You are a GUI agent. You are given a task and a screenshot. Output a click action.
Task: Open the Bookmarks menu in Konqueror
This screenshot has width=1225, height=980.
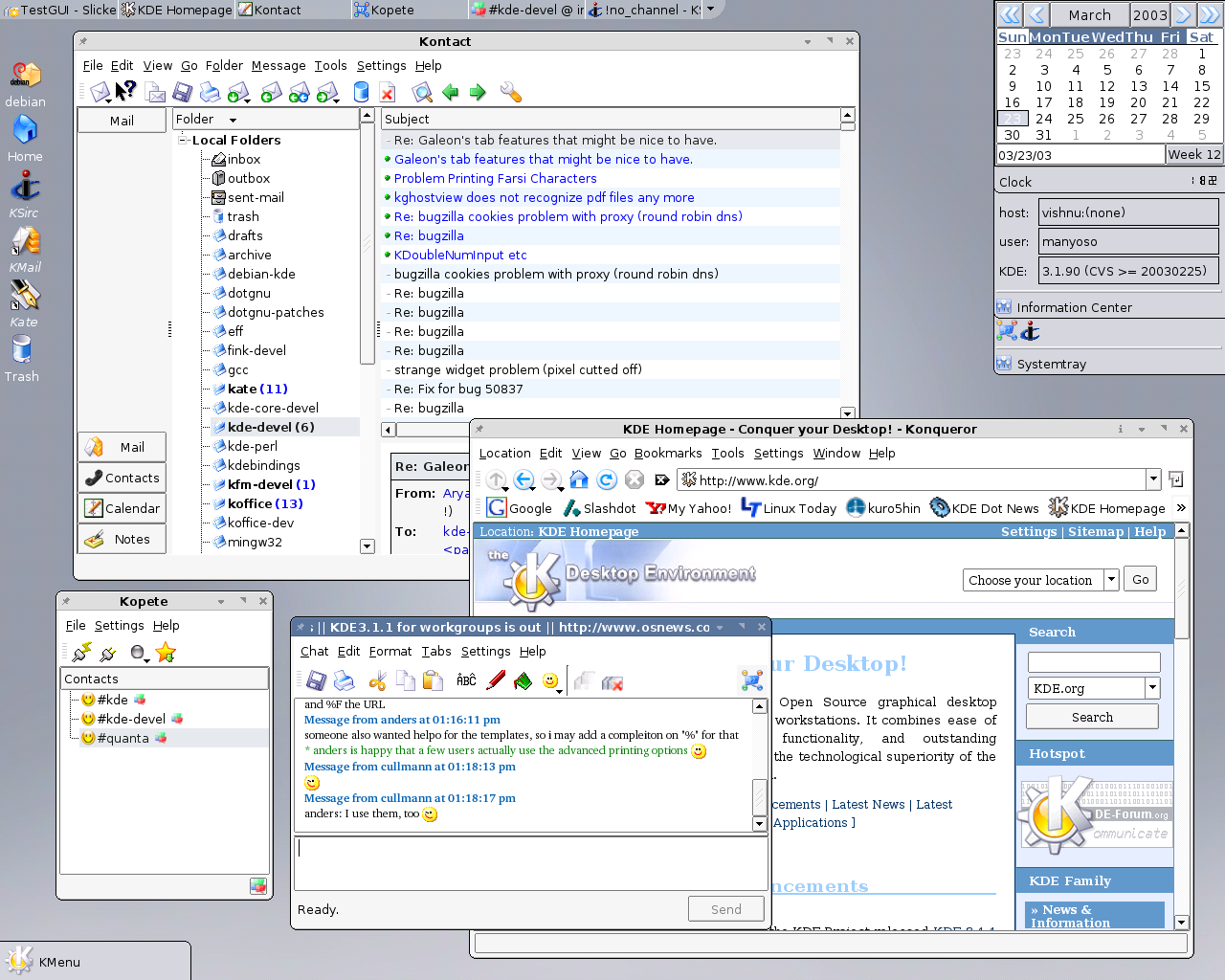pos(668,453)
